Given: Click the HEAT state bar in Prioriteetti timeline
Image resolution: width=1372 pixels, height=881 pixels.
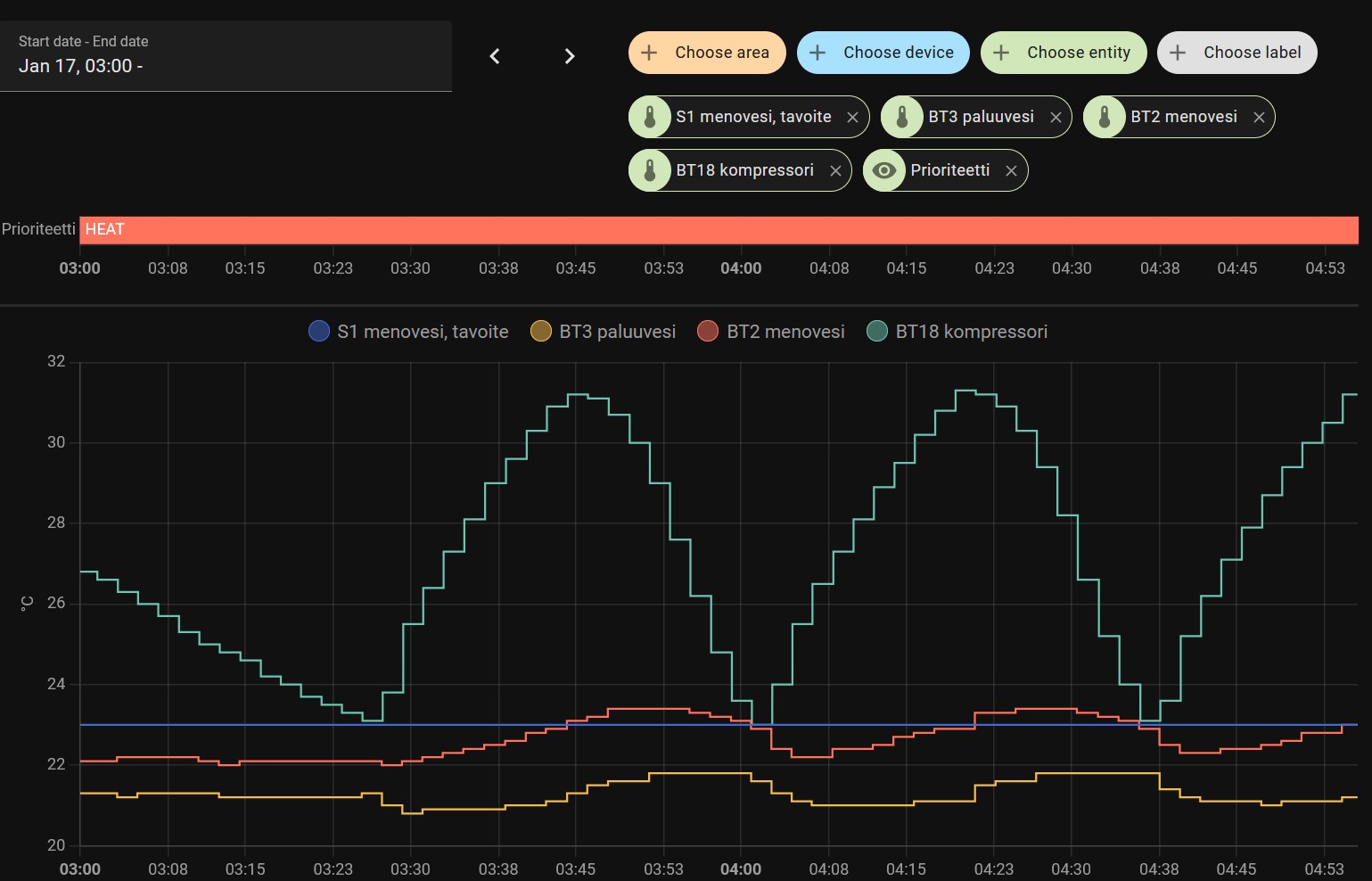Looking at the screenshot, I should click(719, 230).
